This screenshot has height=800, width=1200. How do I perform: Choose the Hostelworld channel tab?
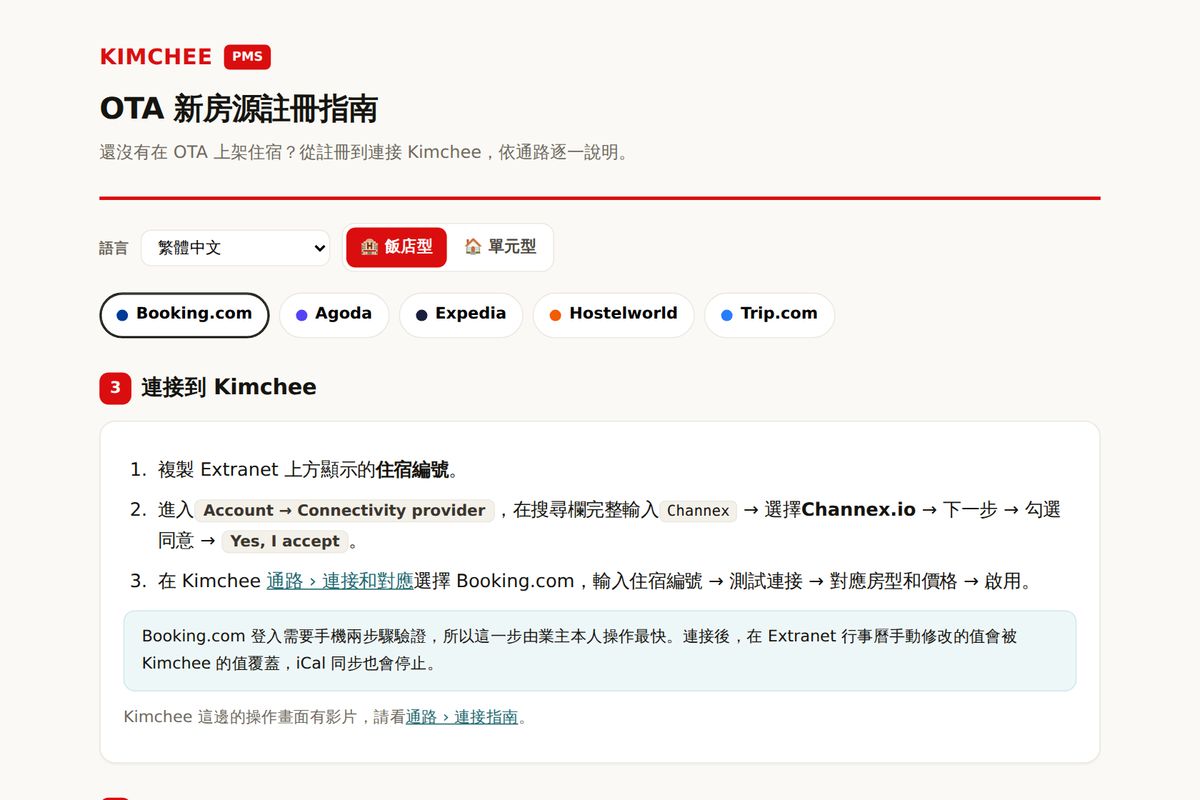click(613, 315)
